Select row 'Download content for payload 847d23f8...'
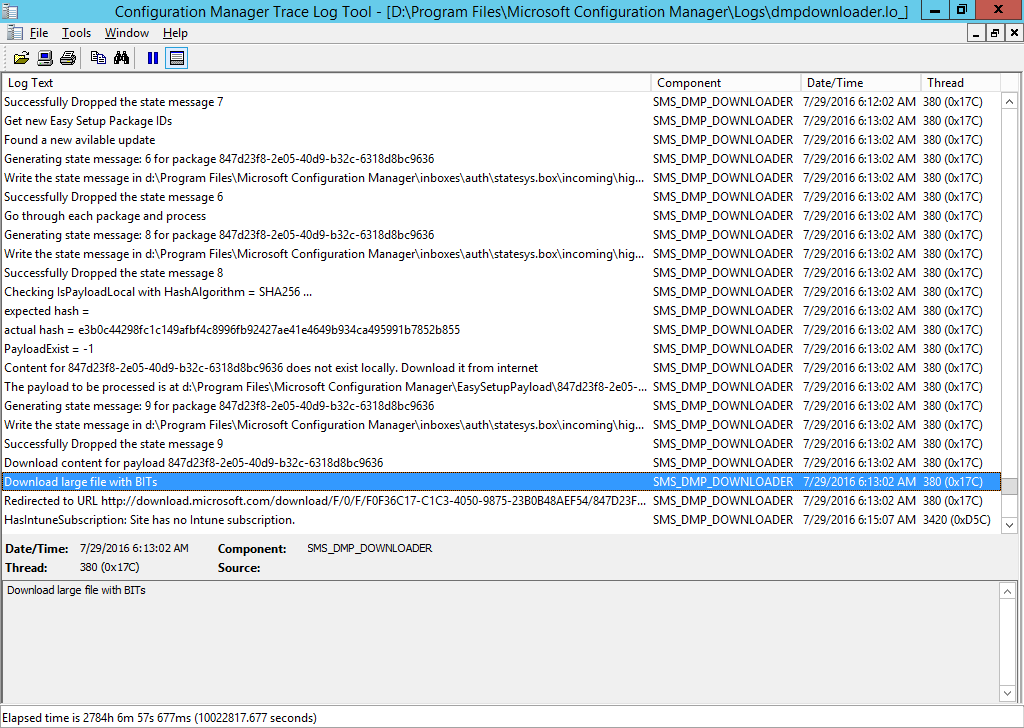Viewport: 1024px width, 728px height. [x=501, y=462]
